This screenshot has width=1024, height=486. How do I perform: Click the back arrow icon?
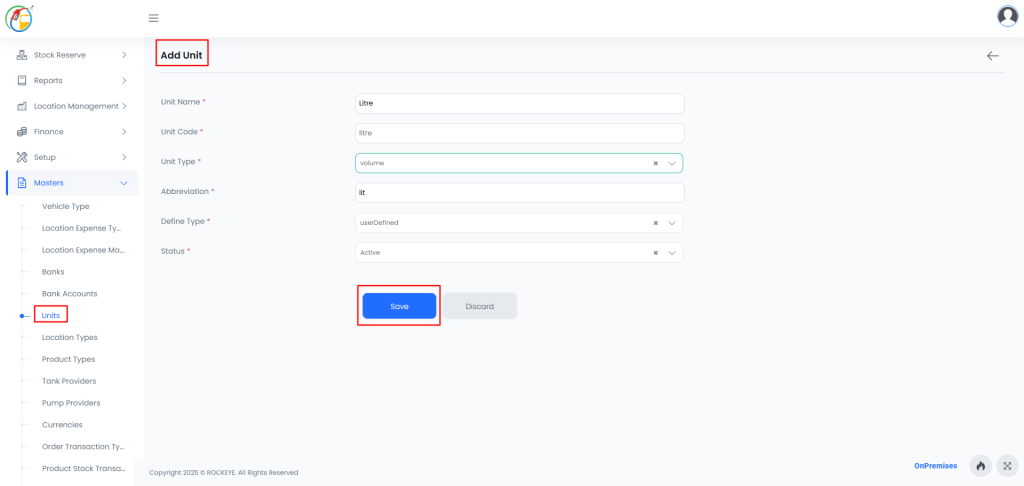click(x=992, y=56)
